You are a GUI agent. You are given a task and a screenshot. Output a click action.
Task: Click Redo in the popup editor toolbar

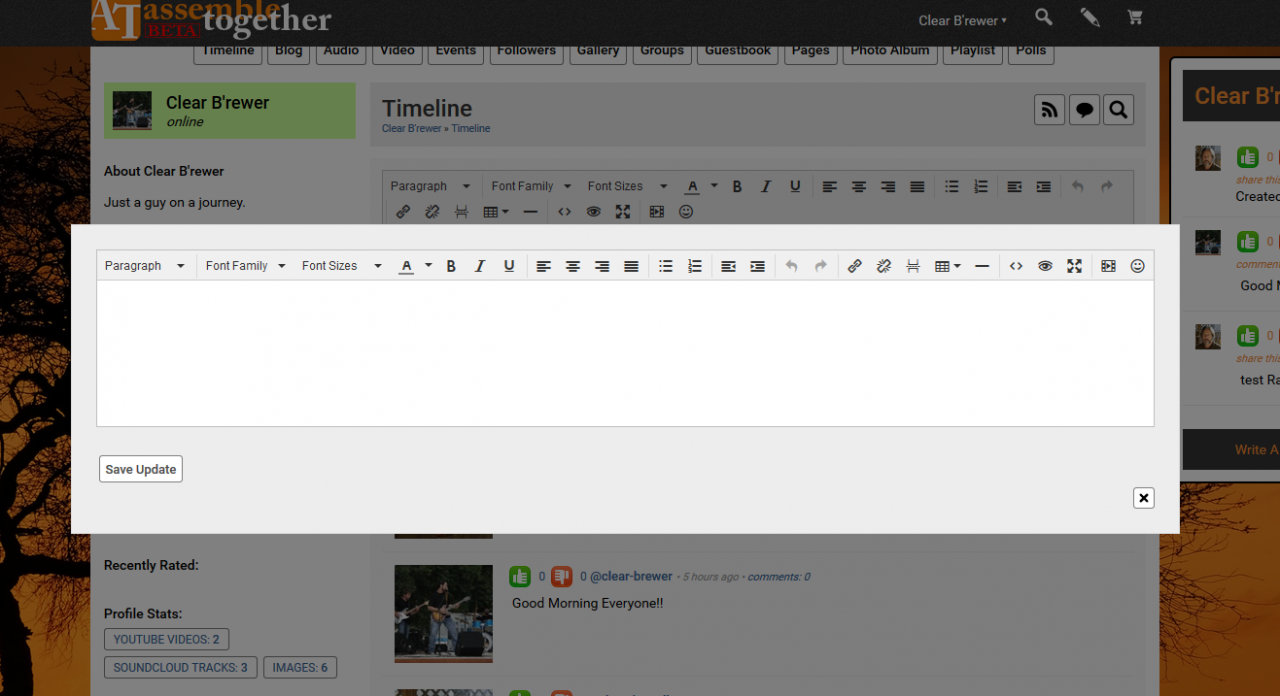(x=821, y=266)
